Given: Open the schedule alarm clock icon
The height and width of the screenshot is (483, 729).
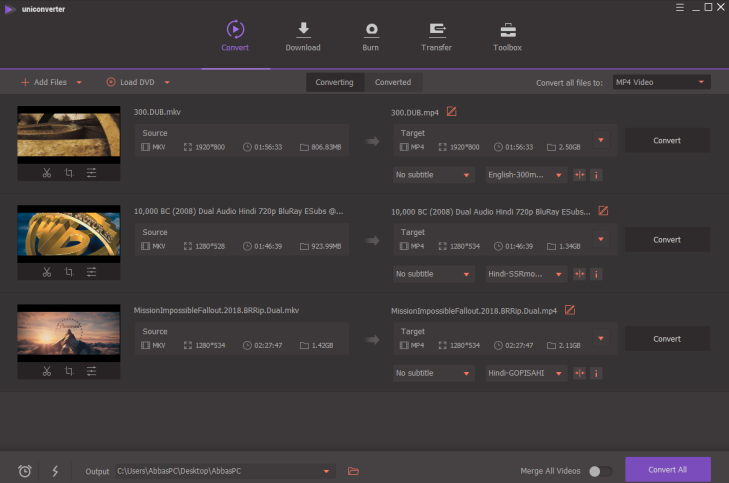Looking at the screenshot, I should [x=25, y=471].
